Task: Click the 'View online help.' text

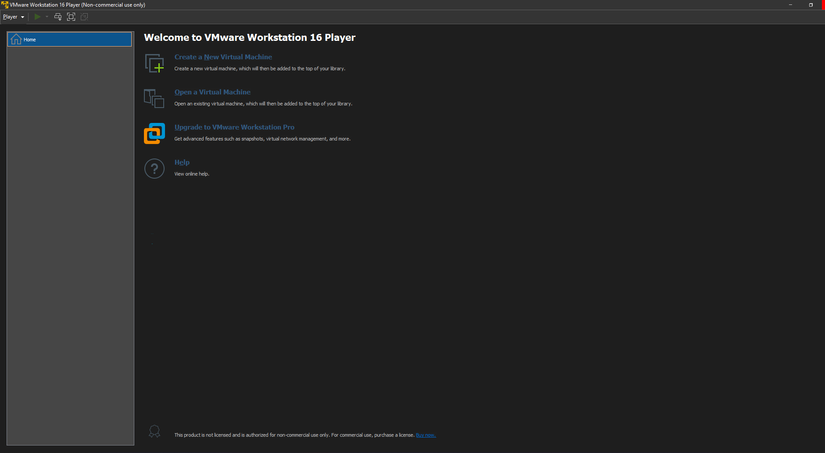Action: (192, 174)
